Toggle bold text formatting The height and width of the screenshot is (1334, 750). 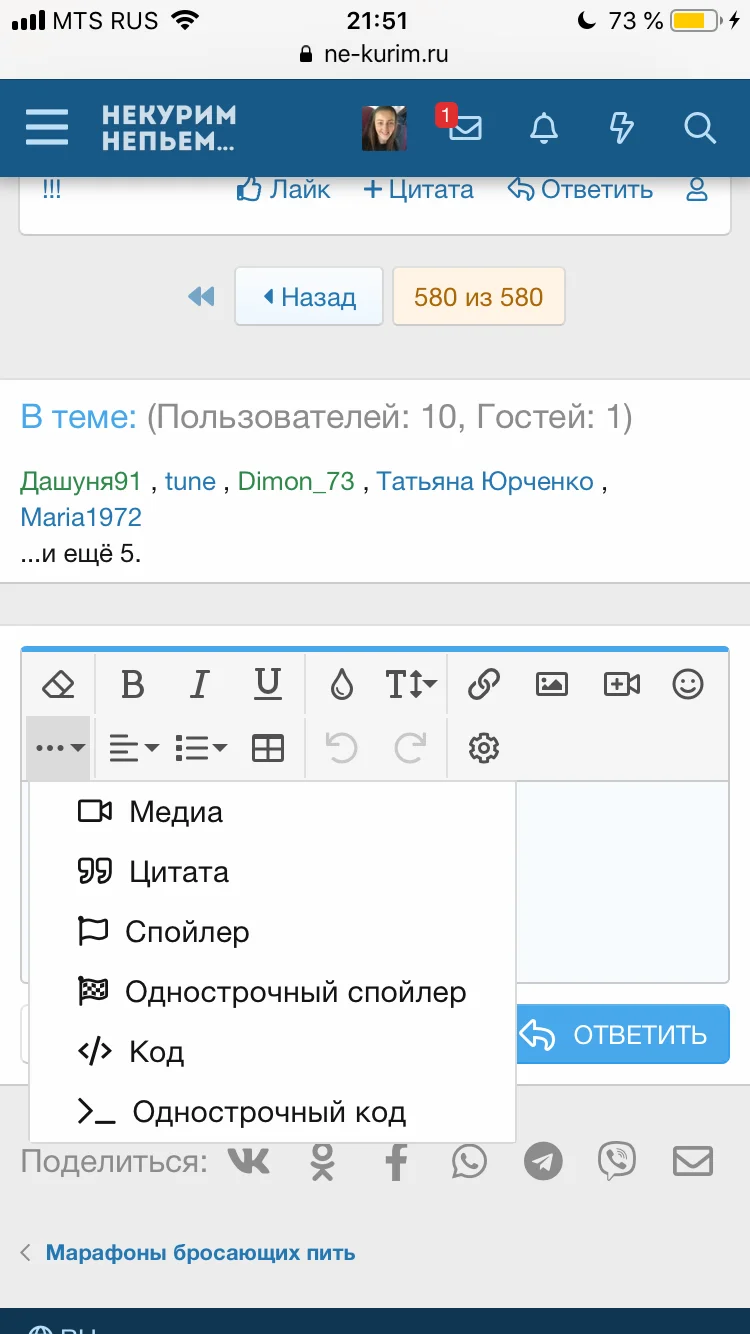coord(132,685)
